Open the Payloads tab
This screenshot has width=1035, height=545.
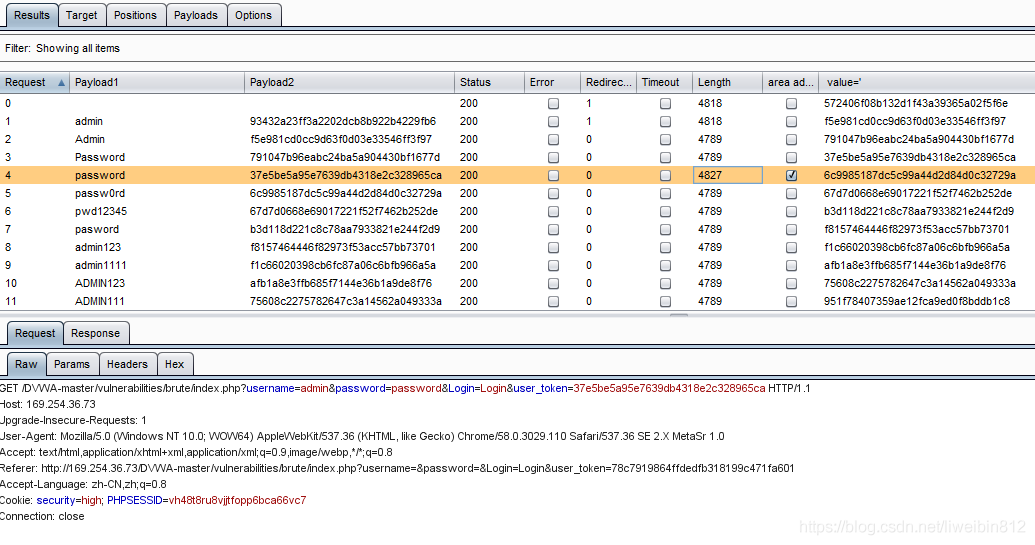196,15
